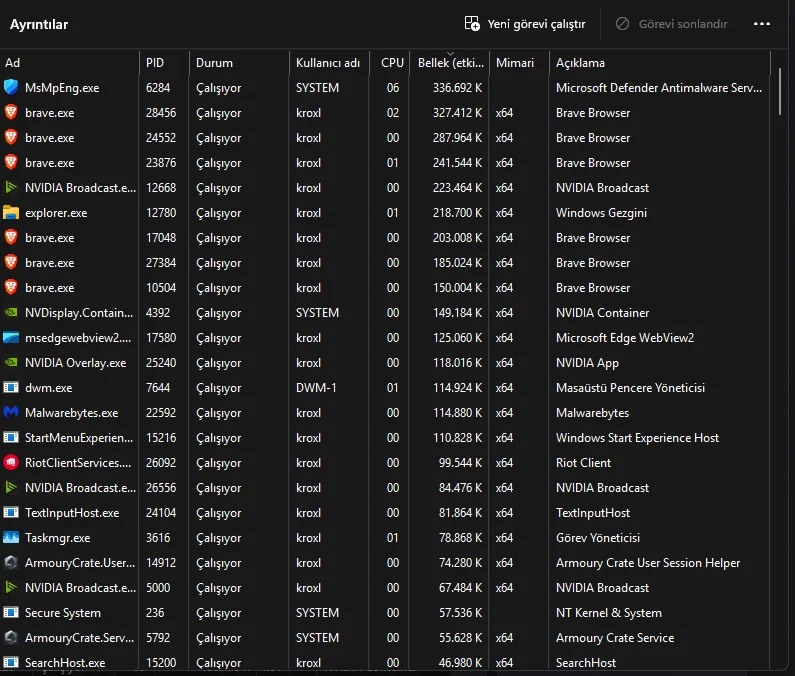
Task: Sort by the Mimari column header
Action: coord(519,63)
